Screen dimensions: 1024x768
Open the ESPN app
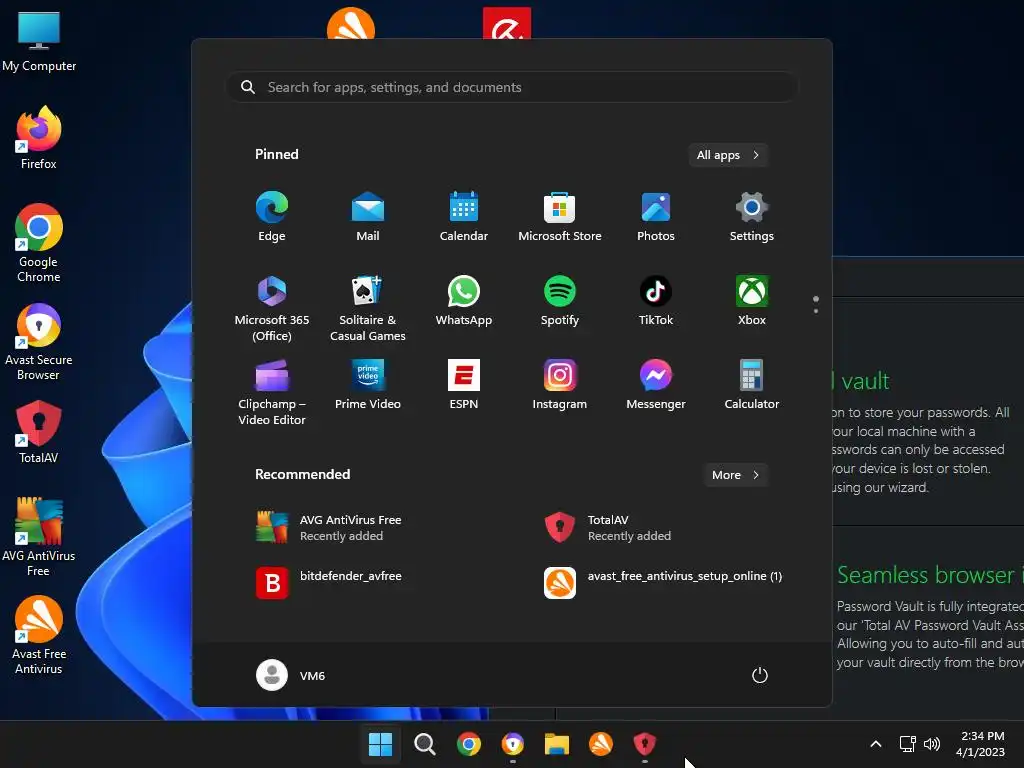(x=464, y=385)
